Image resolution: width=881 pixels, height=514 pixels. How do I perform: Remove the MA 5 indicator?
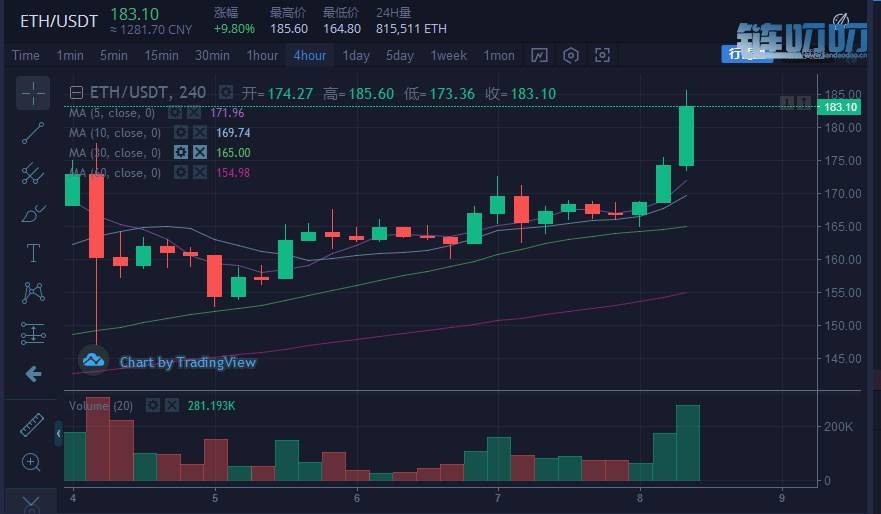click(194, 113)
